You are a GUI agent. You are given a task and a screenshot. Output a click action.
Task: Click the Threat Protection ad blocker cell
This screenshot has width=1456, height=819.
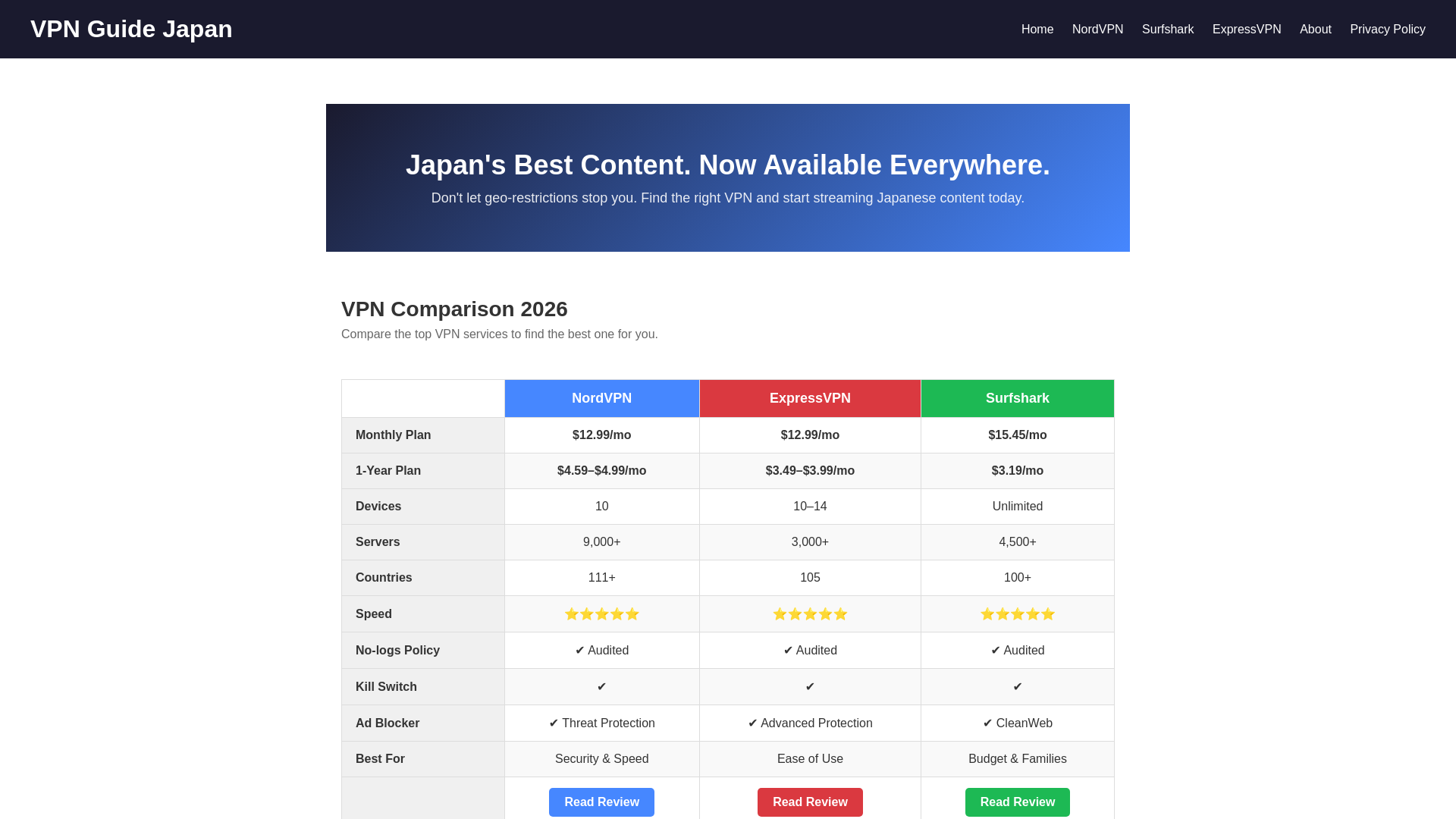click(x=602, y=723)
